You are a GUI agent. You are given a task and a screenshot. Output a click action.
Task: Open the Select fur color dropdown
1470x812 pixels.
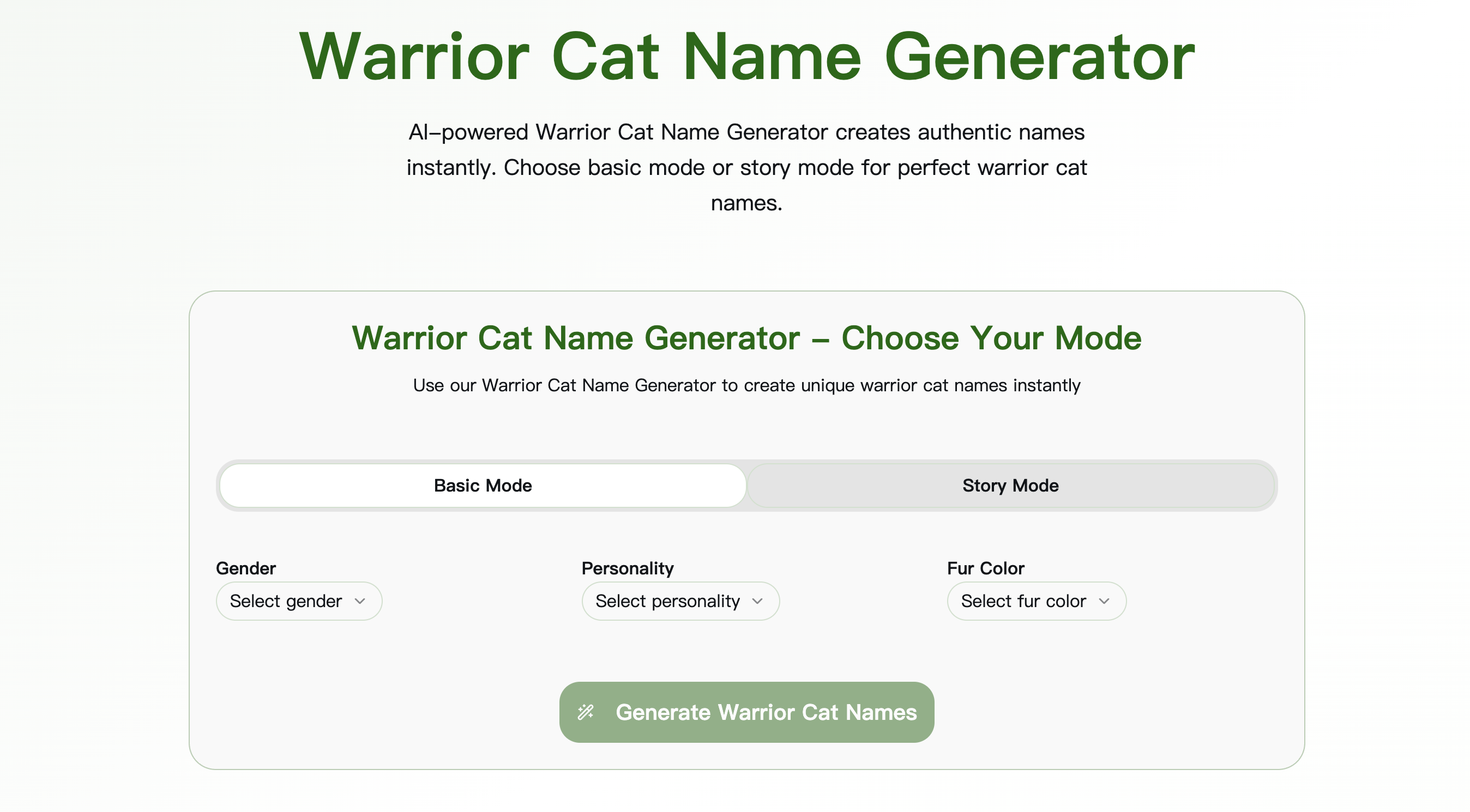pos(1036,601)
